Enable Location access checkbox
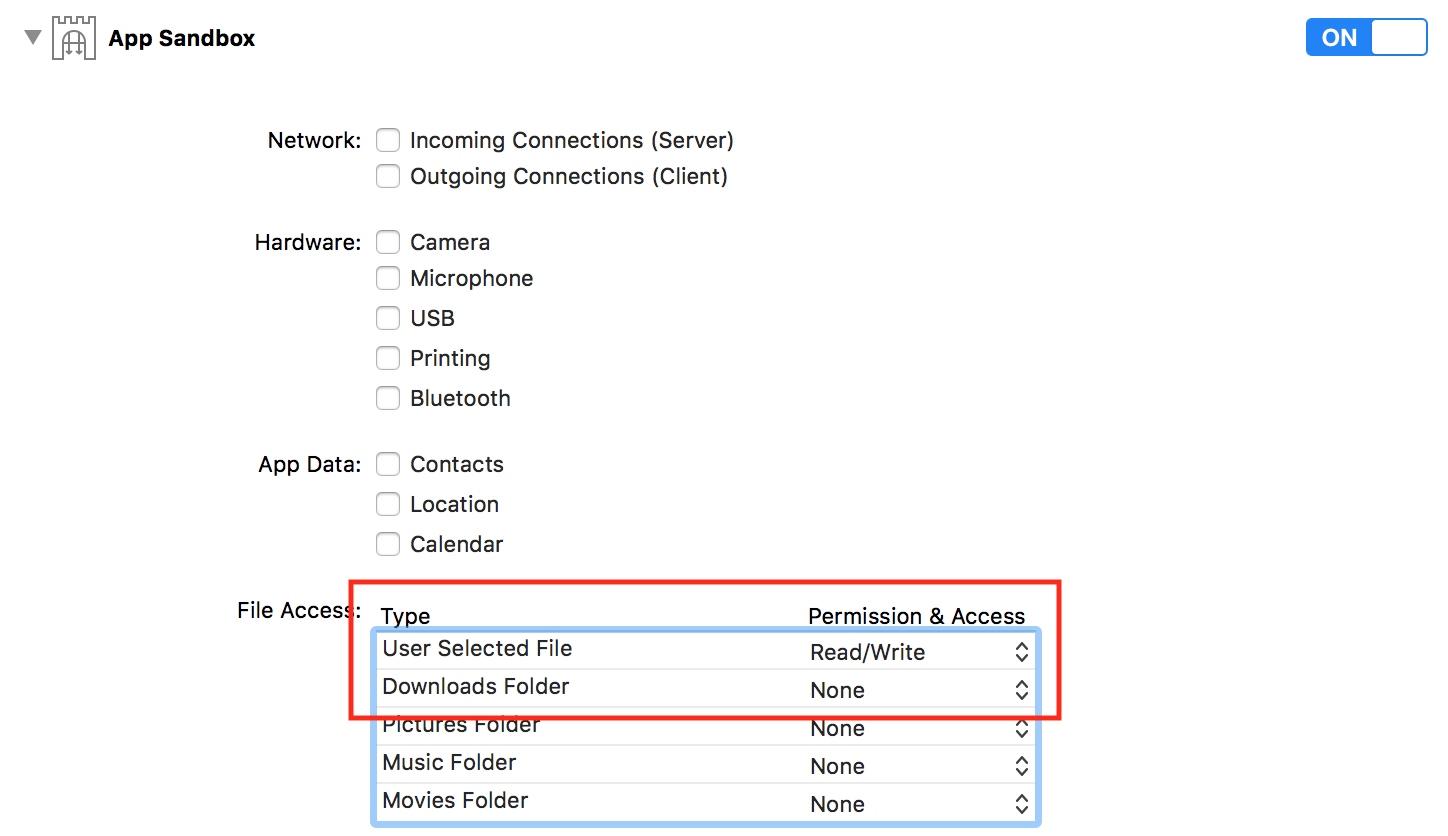This screenshot has height=836, width=1448. pos(388,505)
